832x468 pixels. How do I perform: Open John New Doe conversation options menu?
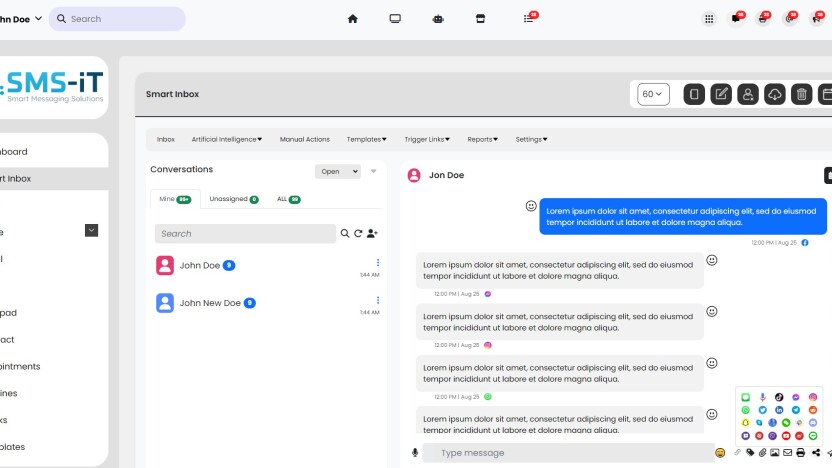pos(378,300)
